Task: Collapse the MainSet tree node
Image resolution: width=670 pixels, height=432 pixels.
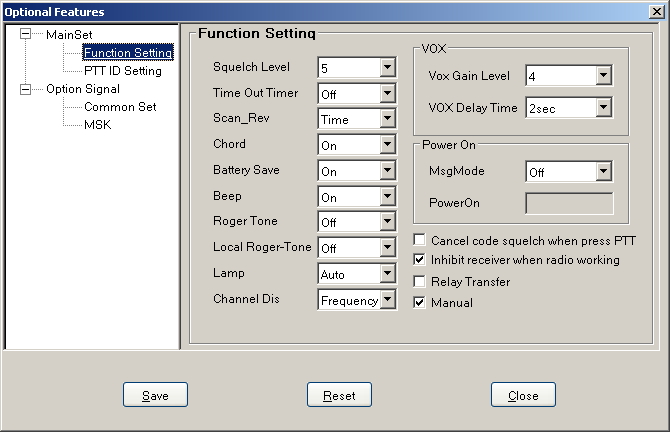Action: point(26,34)
